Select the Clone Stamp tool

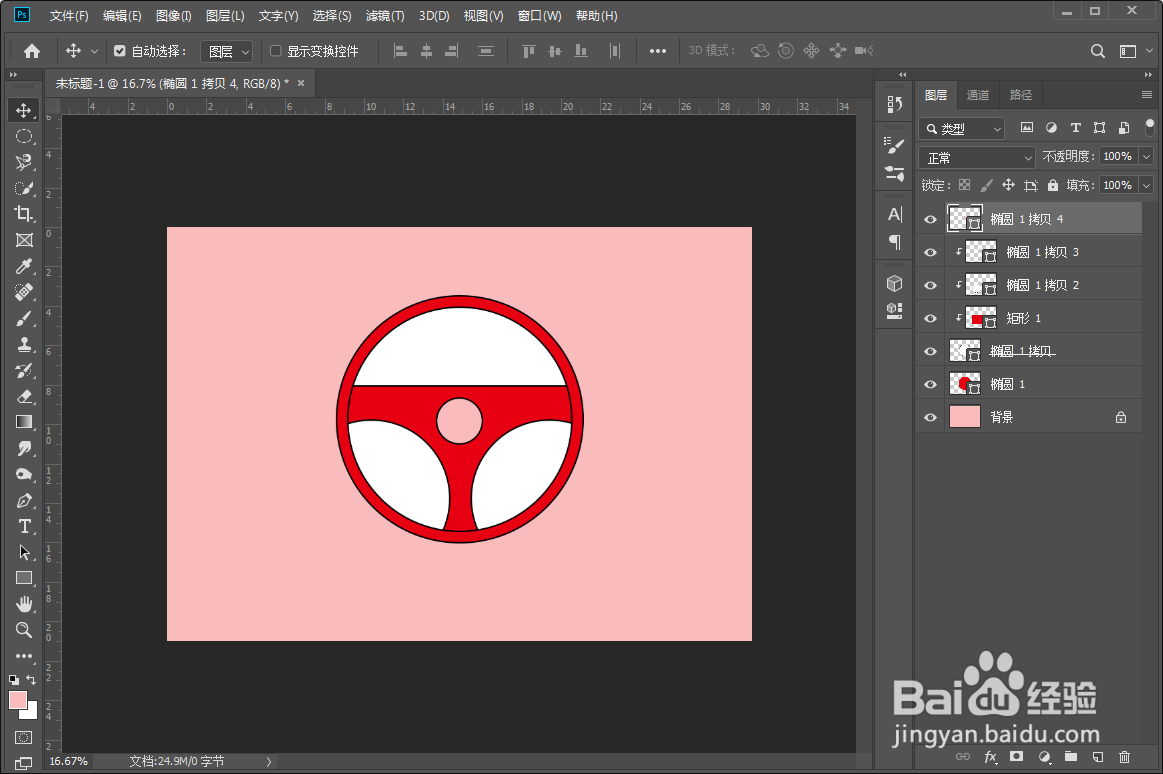(24, 344)
